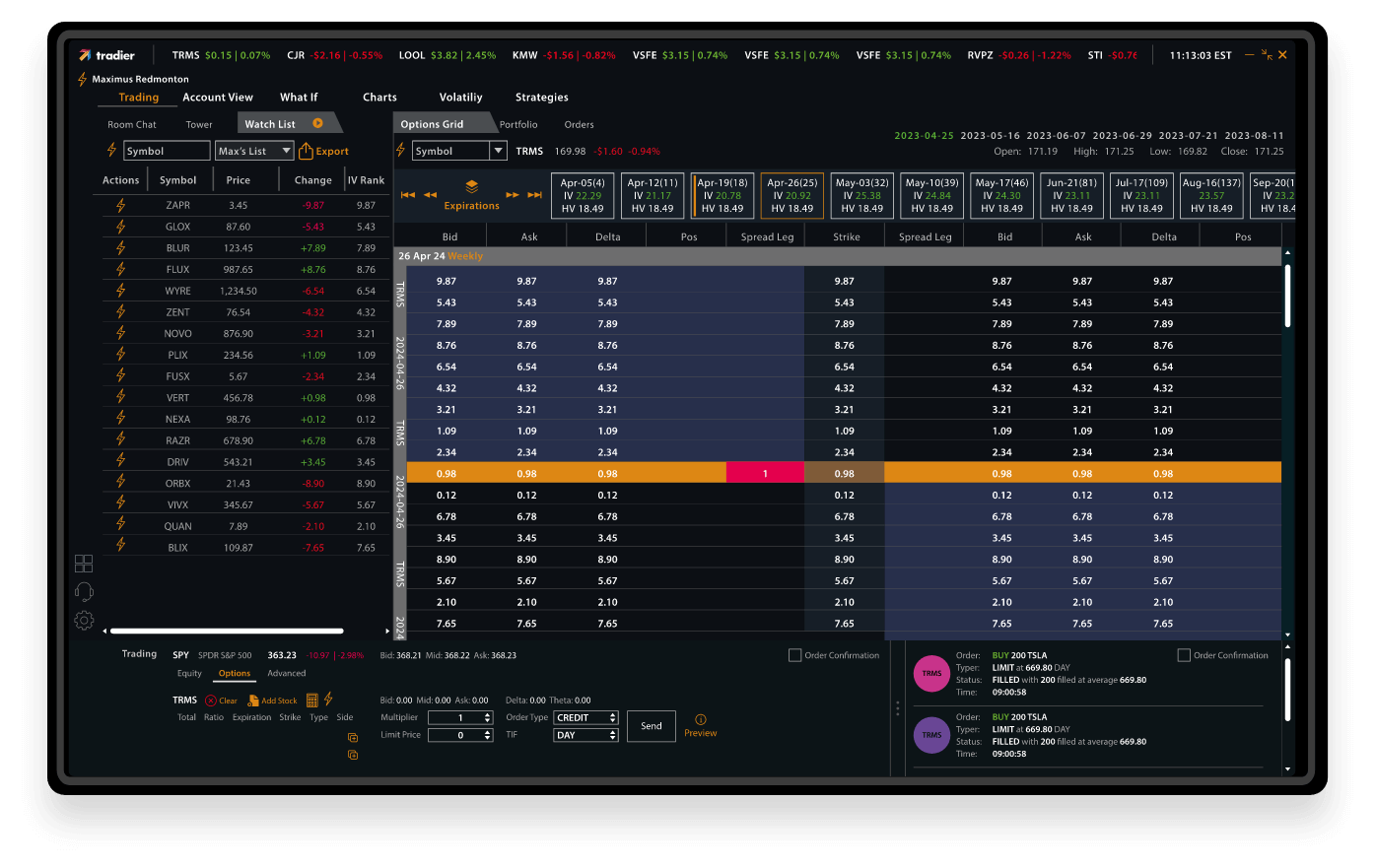This screenshot has width=1376, height=868.
Task: Open the Max's List dropdown
Action: click(x=253, y=150)
